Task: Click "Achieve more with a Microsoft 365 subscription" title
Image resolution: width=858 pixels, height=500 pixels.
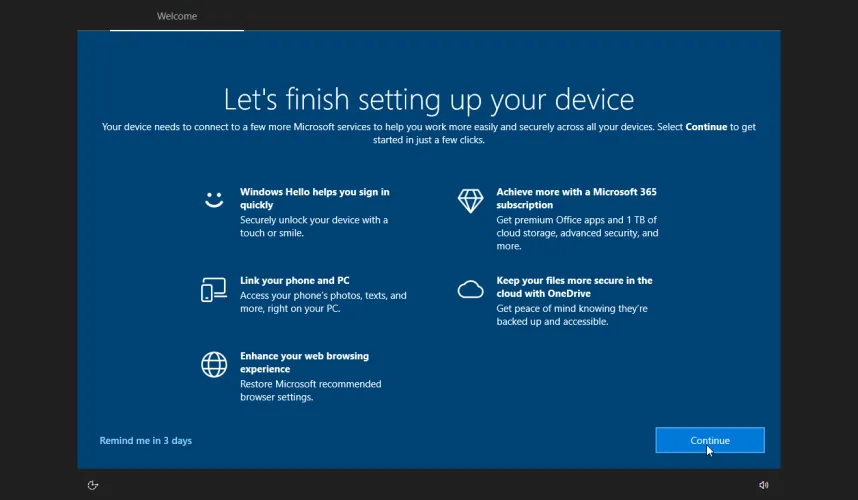Action: coord(576,198)
